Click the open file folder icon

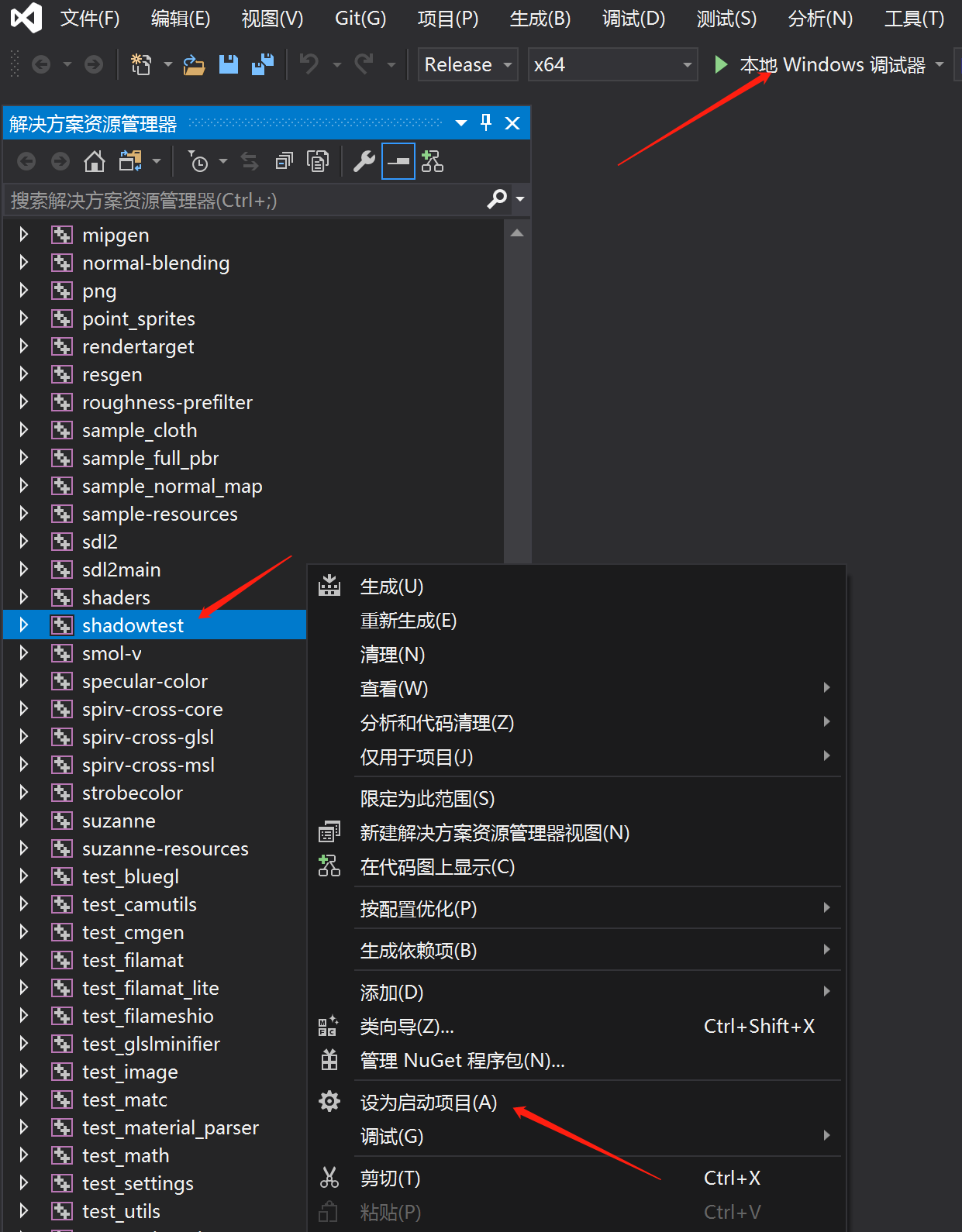pyautogui.click(x=194, y=64)
